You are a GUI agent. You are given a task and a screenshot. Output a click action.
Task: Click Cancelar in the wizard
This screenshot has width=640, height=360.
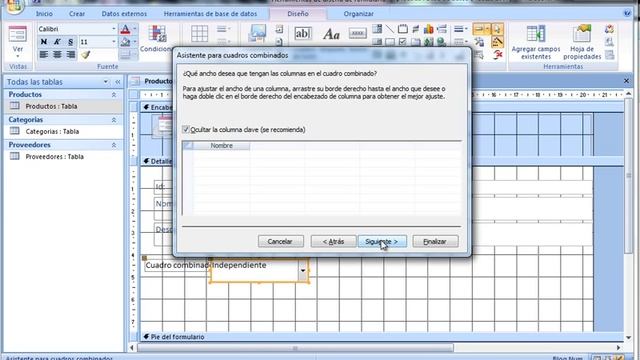[280, 242]
